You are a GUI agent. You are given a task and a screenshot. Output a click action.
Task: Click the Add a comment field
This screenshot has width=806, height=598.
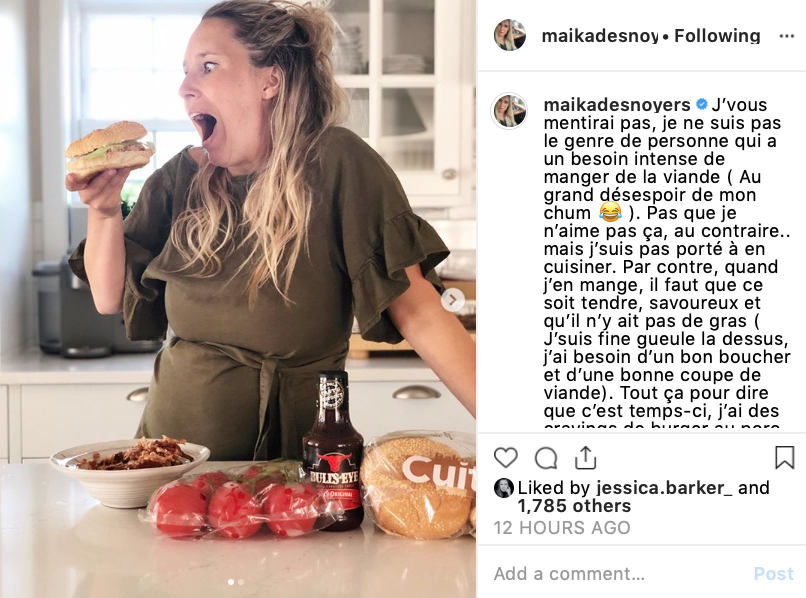coord(617,573)
